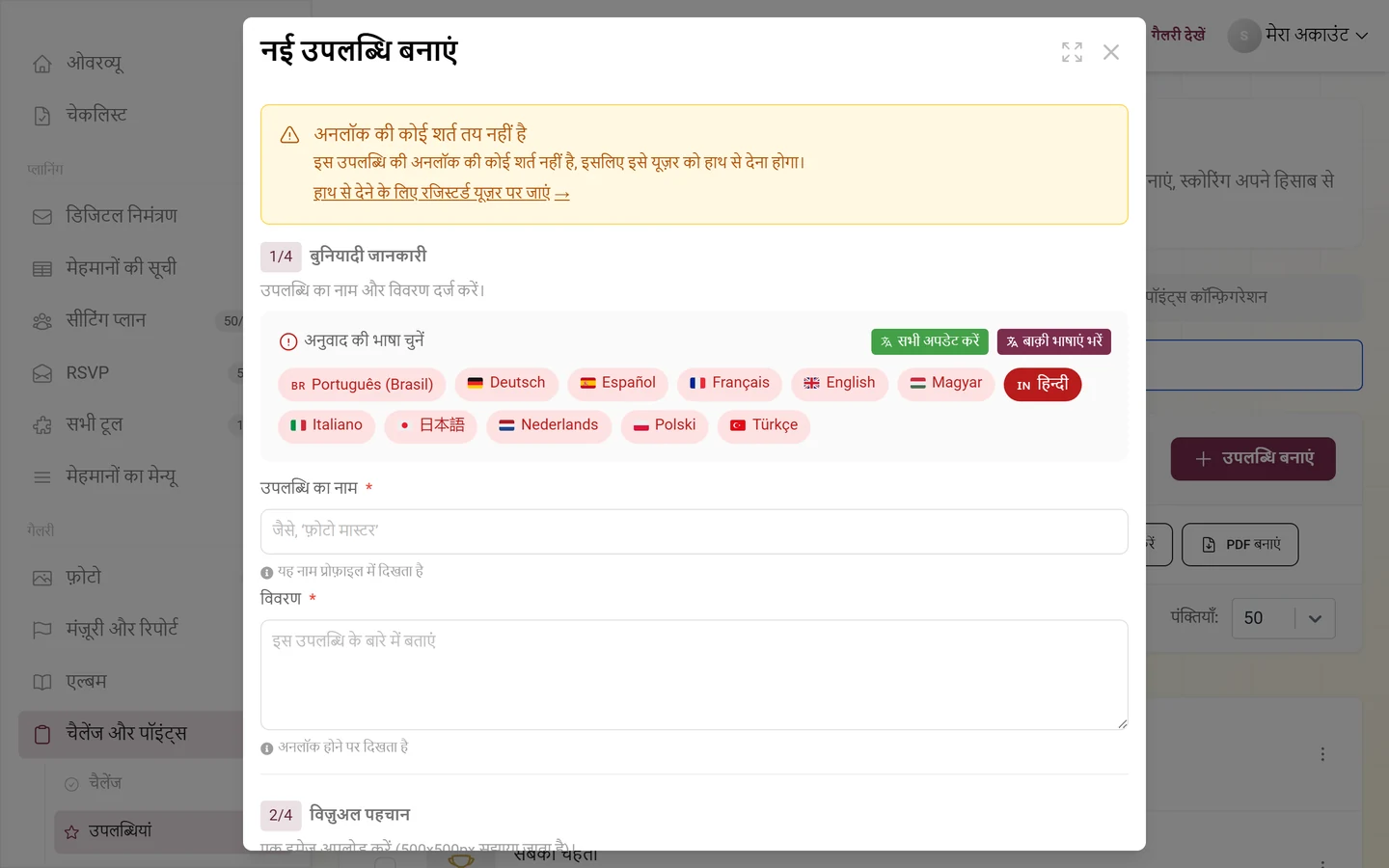The width and height of the screenshot is (1389, 868).
Task: Click the मेहमानों की सूची list icon
Action: click(x=42, y=269)
